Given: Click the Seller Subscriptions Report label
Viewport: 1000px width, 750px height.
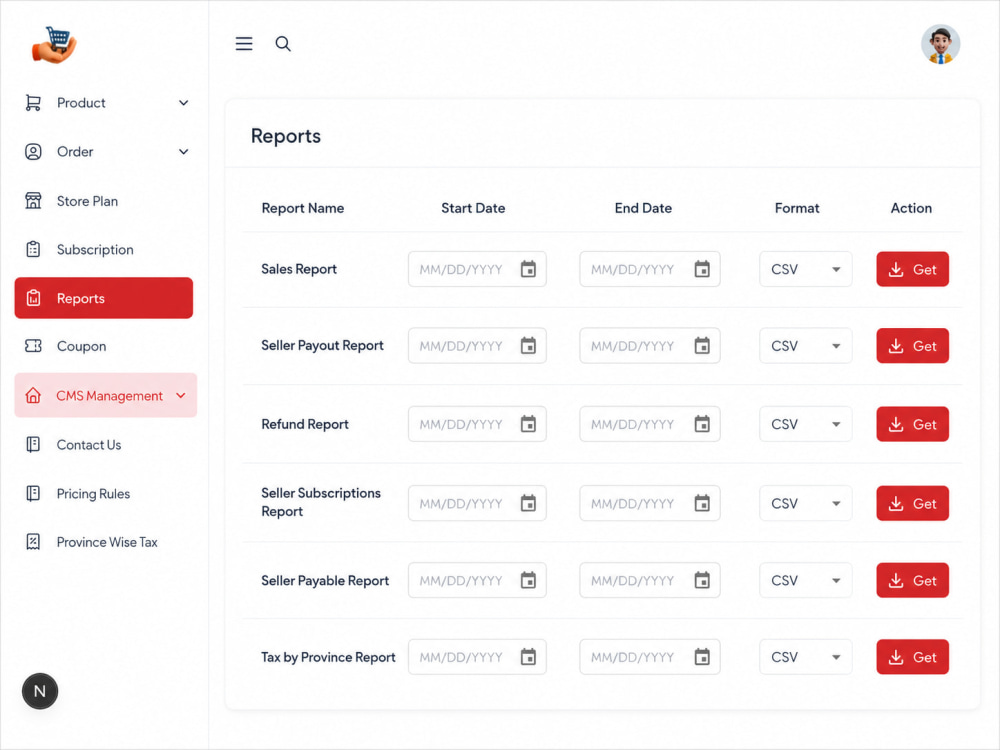Looking at the screenshot, I should pos(321,503).
